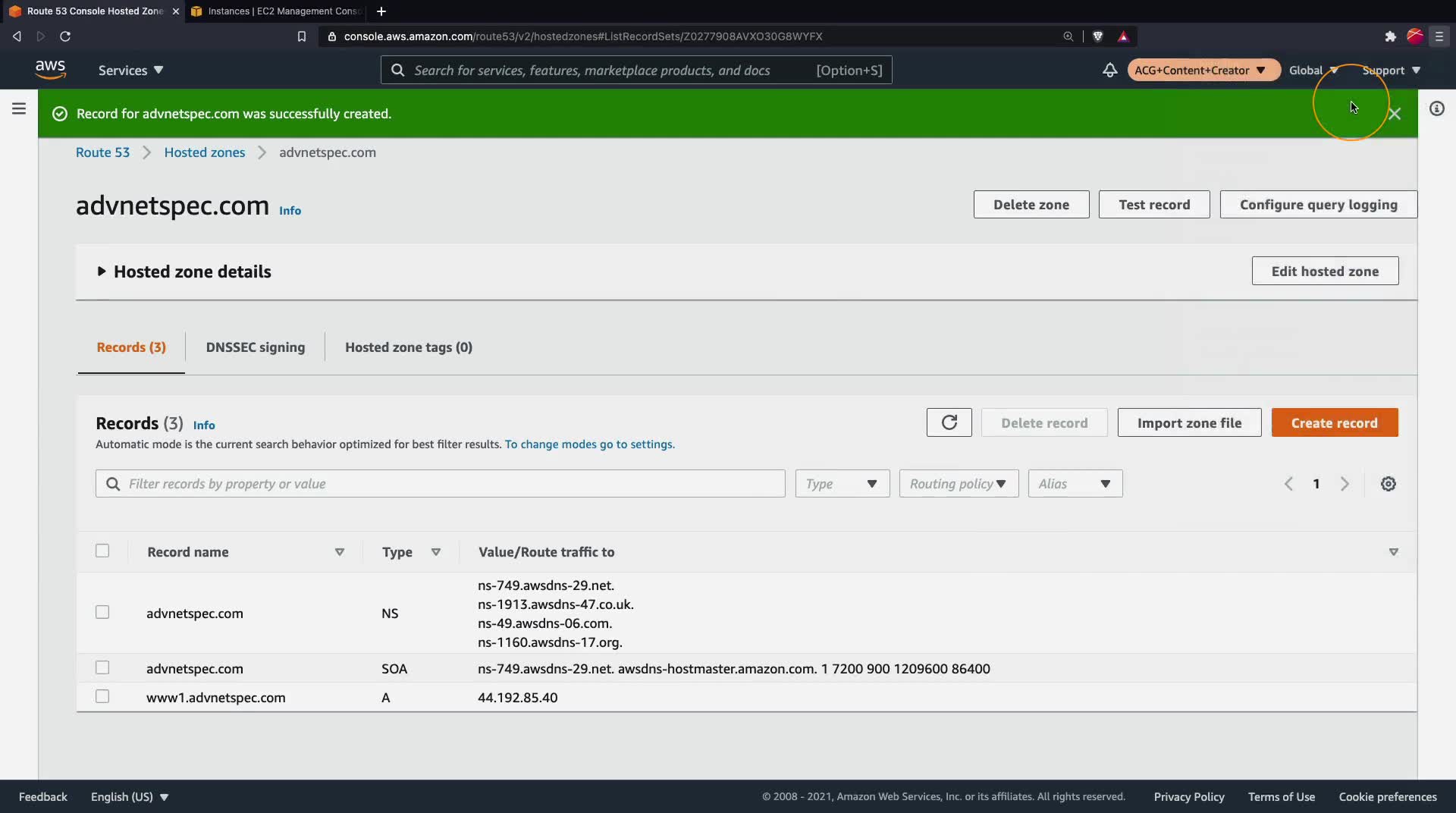
Task: Open the ACG+Content+Creator account menu
Action: point(1203,70)
